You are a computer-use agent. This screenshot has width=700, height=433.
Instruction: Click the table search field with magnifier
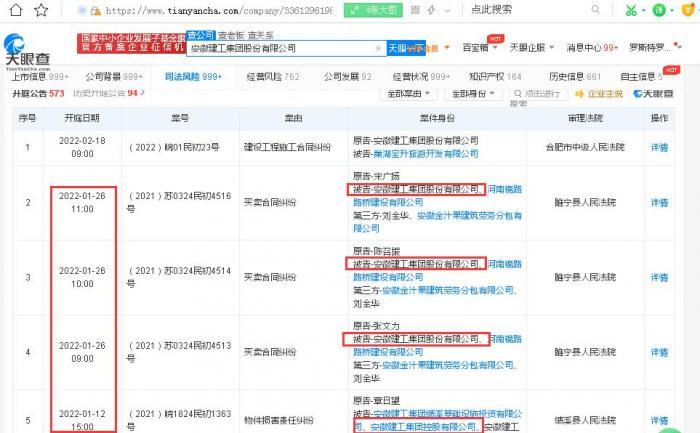click(x=538, y=94)
